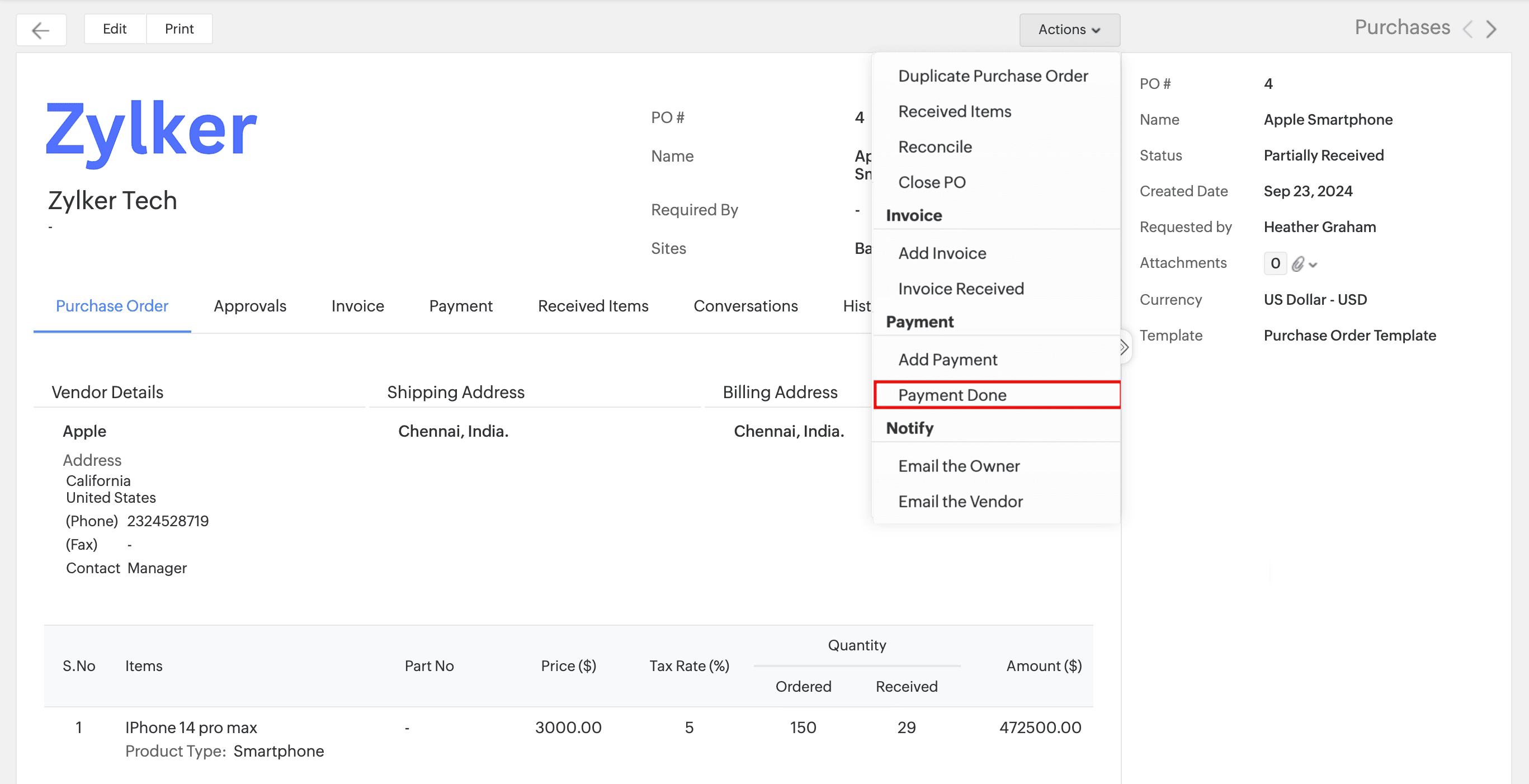Open the Received Items tab
This screenshot has width=1529, height=784.
tap(592, 306)
